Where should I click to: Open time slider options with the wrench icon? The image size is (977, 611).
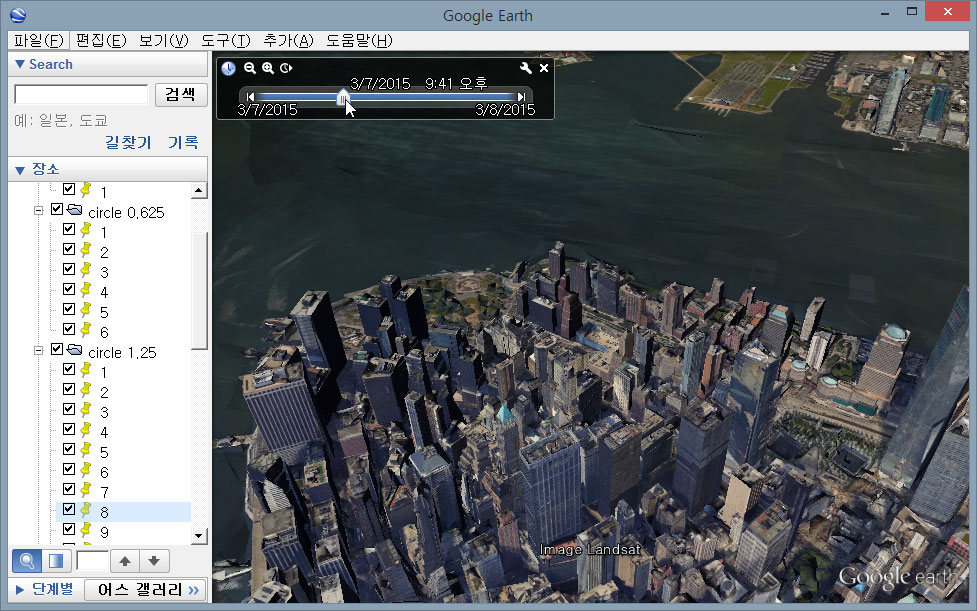point(526,68)
